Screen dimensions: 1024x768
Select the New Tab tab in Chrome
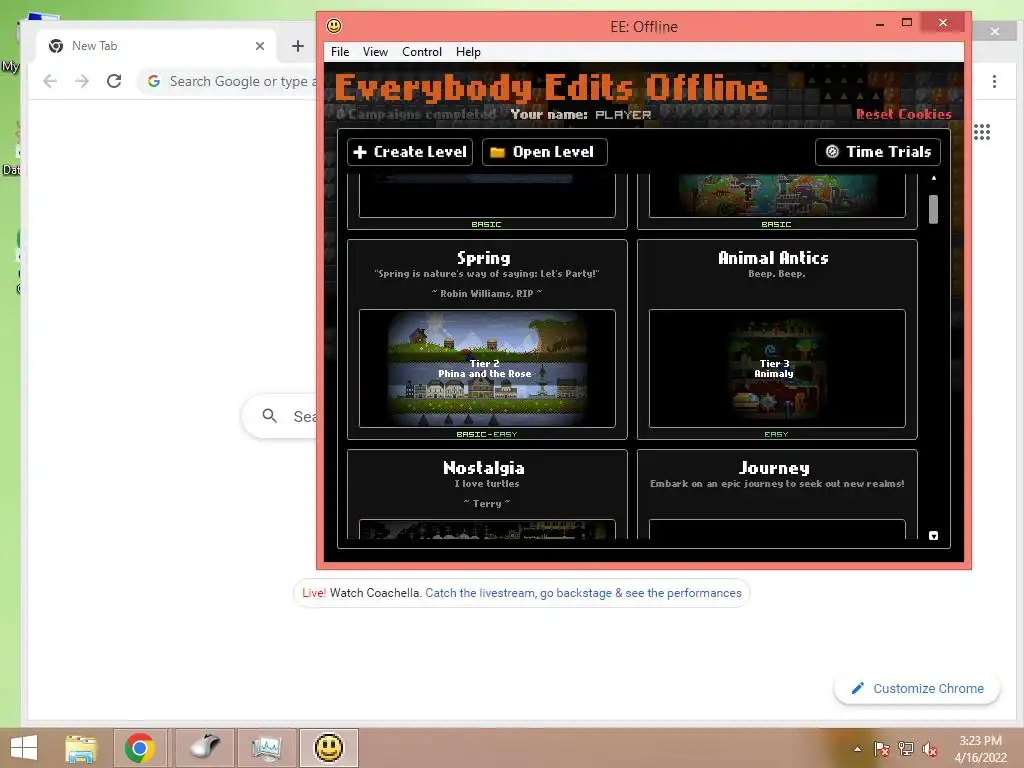157,46
